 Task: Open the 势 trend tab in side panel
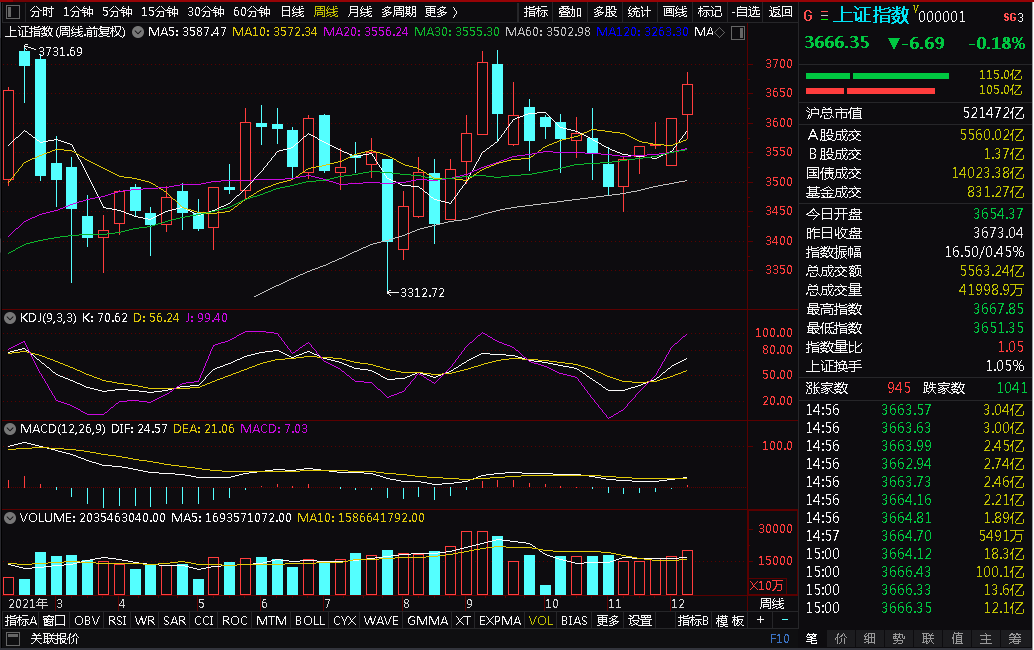(899, 638)
